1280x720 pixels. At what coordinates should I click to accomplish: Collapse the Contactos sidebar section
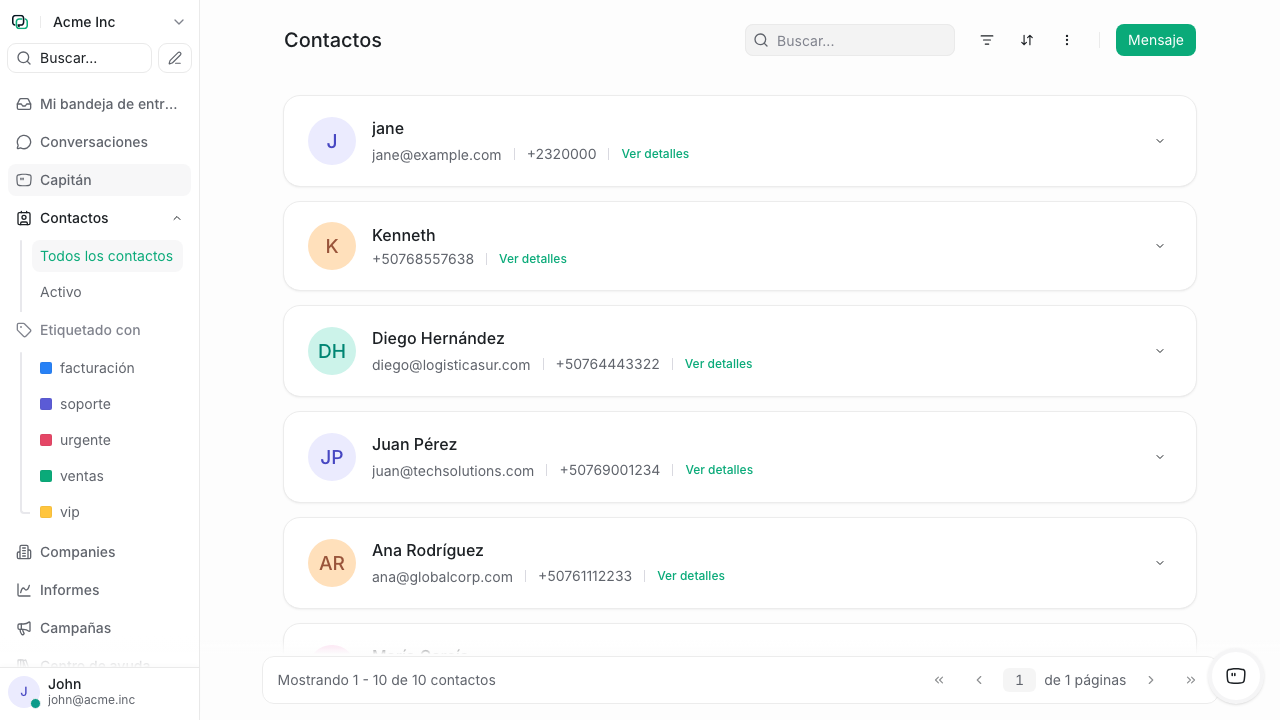coord(177,218)
